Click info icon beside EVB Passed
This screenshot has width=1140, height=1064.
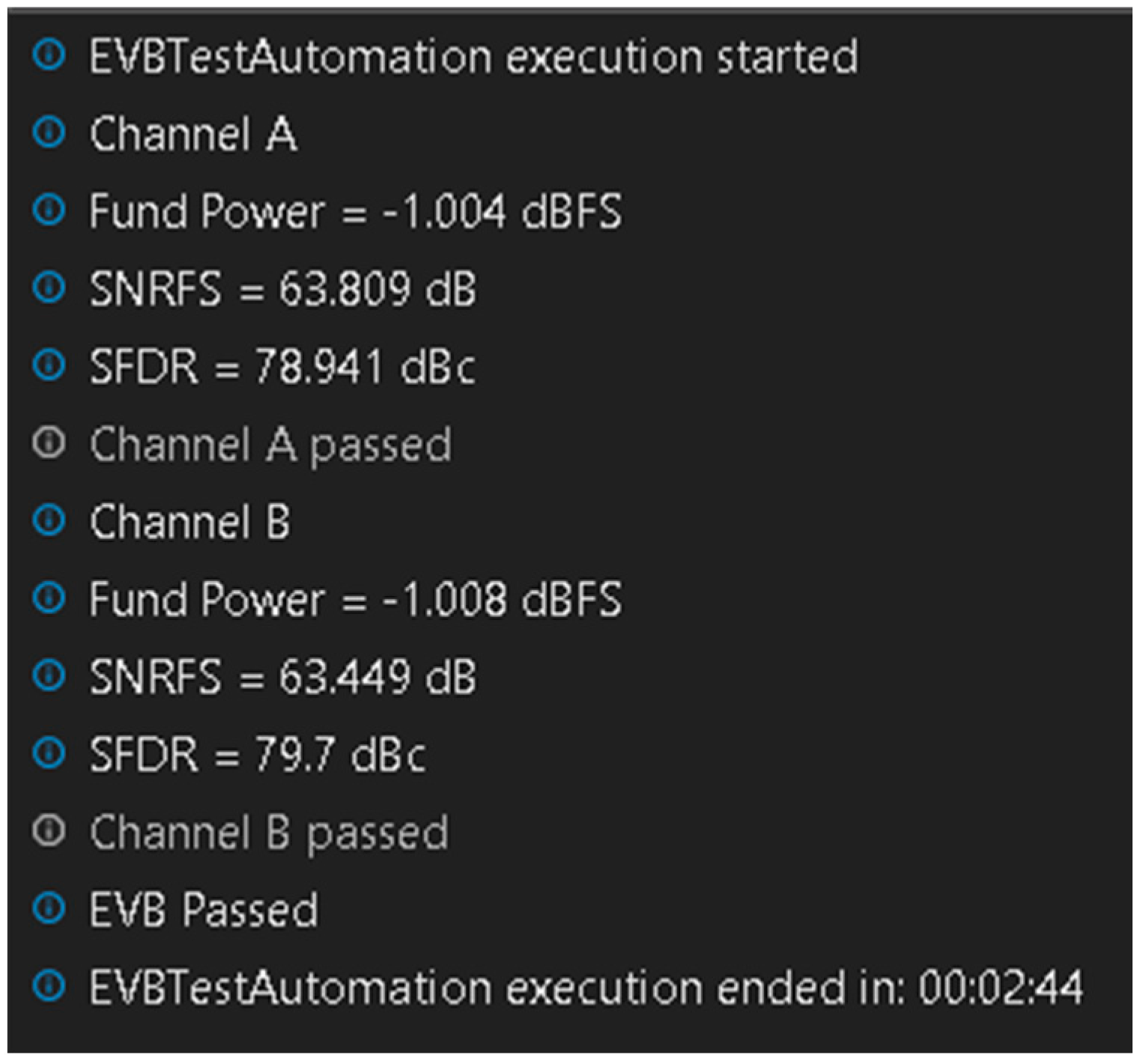tap(49, 908)
